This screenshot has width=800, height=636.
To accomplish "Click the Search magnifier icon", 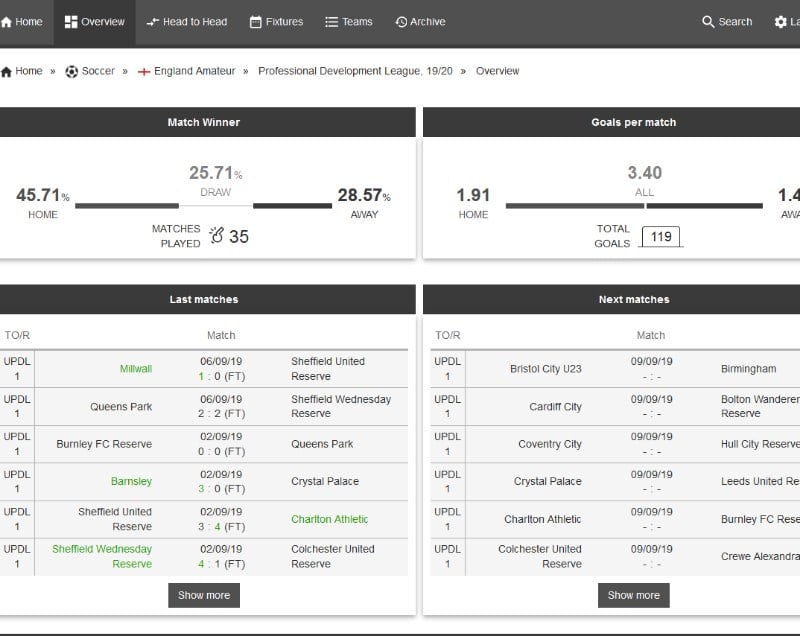I will (708, 22).
